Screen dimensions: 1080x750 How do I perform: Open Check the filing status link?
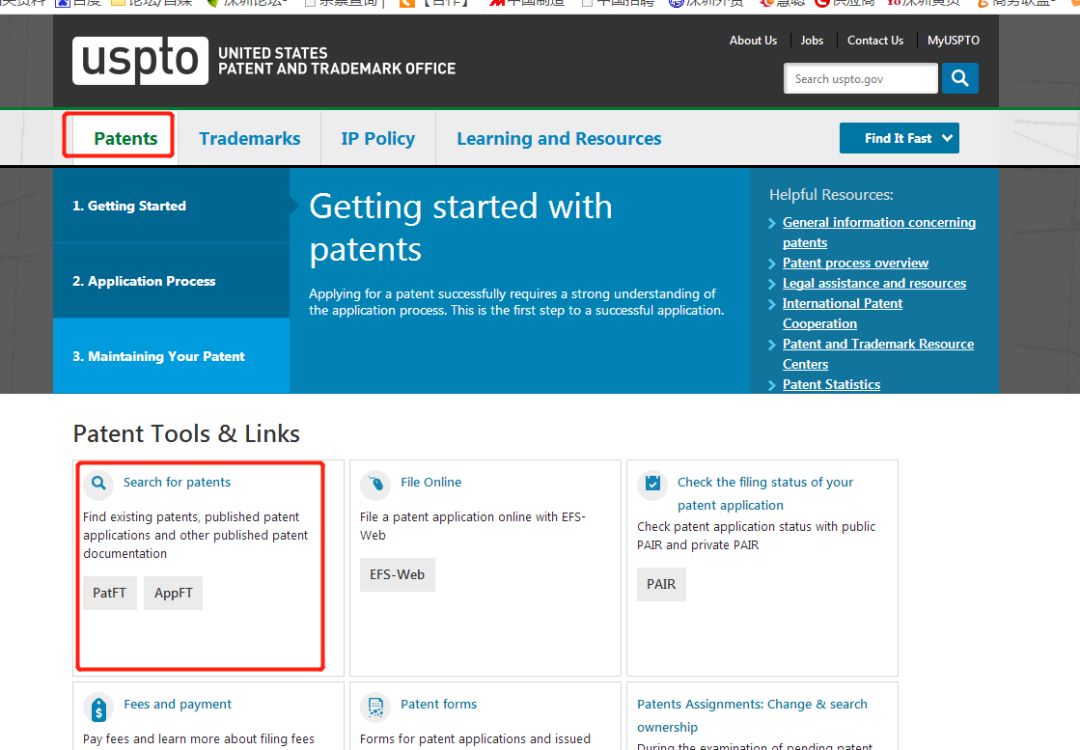pyautogui.click(x=765, y=493)
